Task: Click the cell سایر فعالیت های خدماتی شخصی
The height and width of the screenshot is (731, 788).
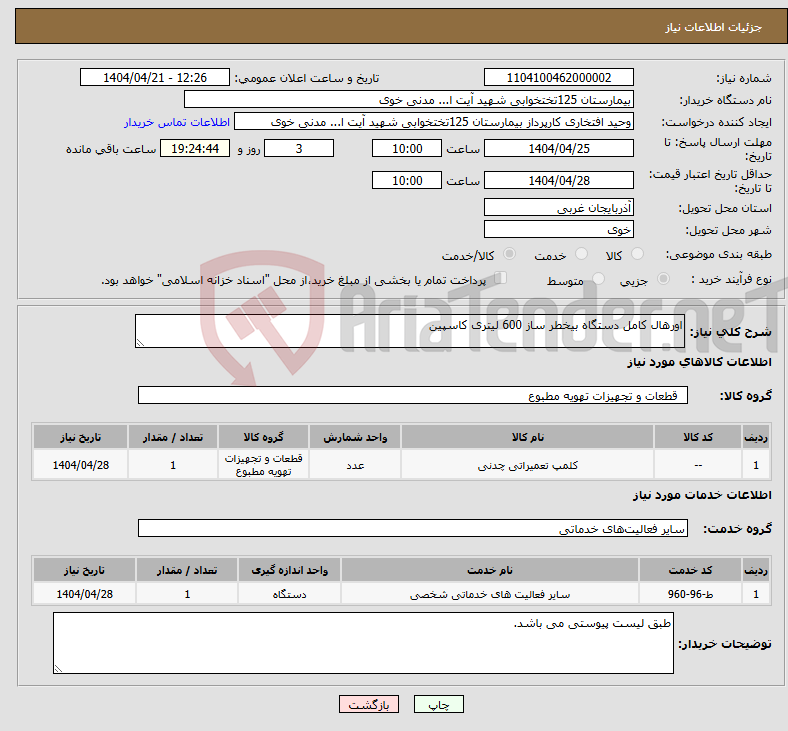Action: 489,594
